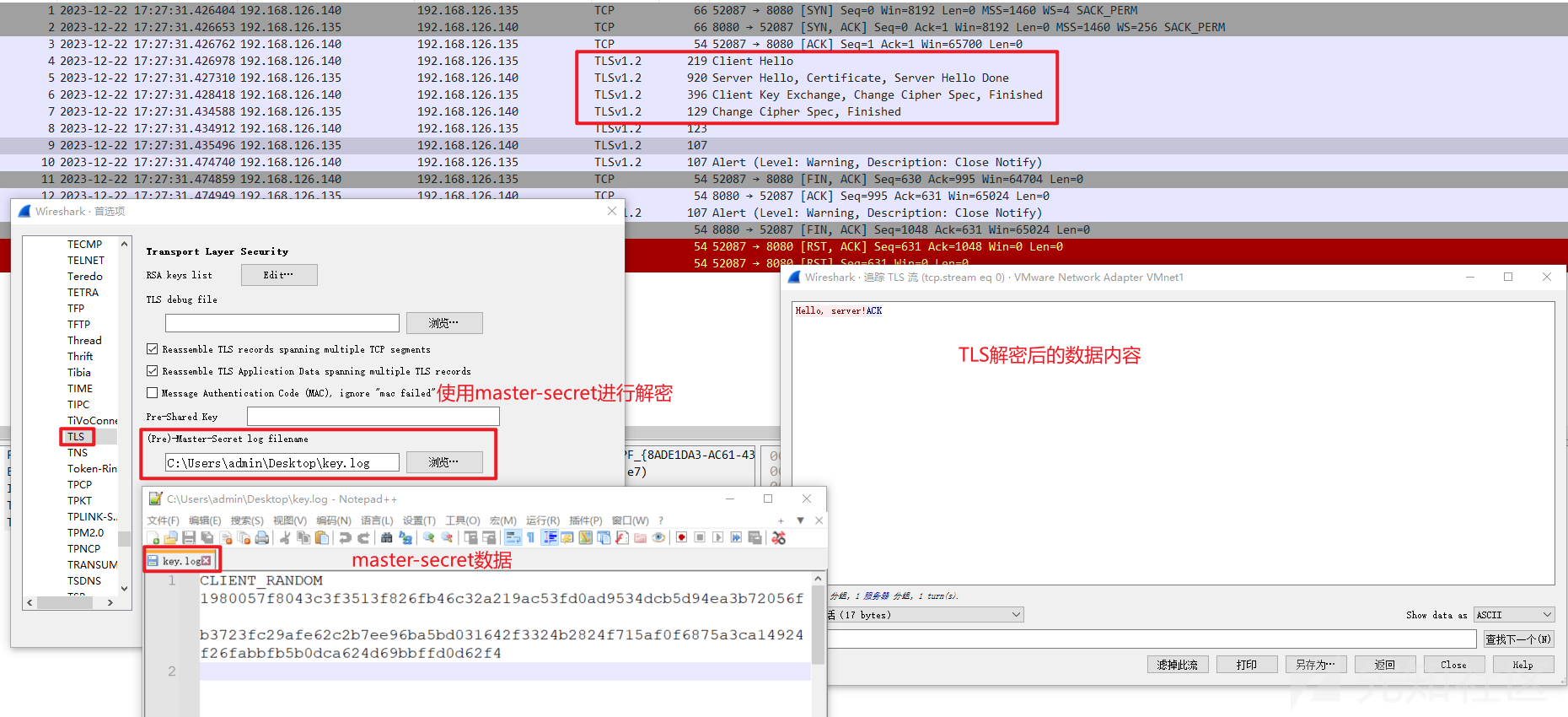Click the Stop Recording macro icon
Screen dimensions: 1568x717
700,537
